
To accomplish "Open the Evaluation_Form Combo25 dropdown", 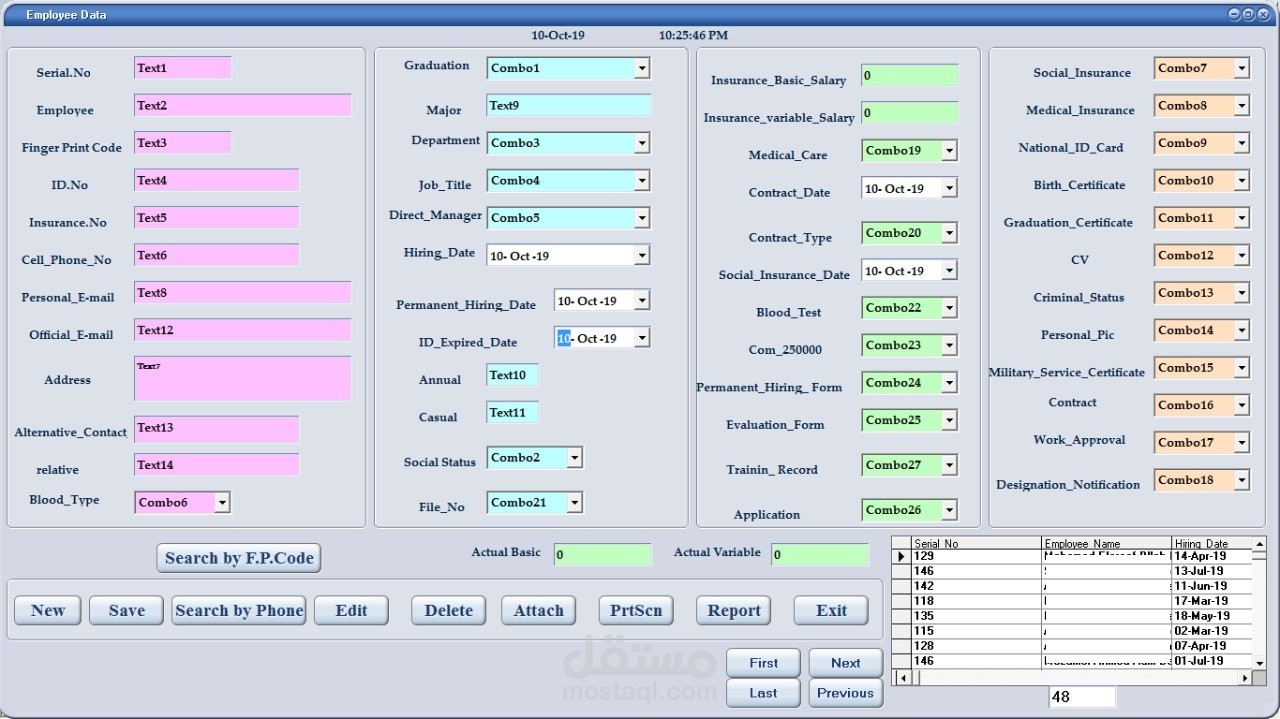I will pos(949,420).
